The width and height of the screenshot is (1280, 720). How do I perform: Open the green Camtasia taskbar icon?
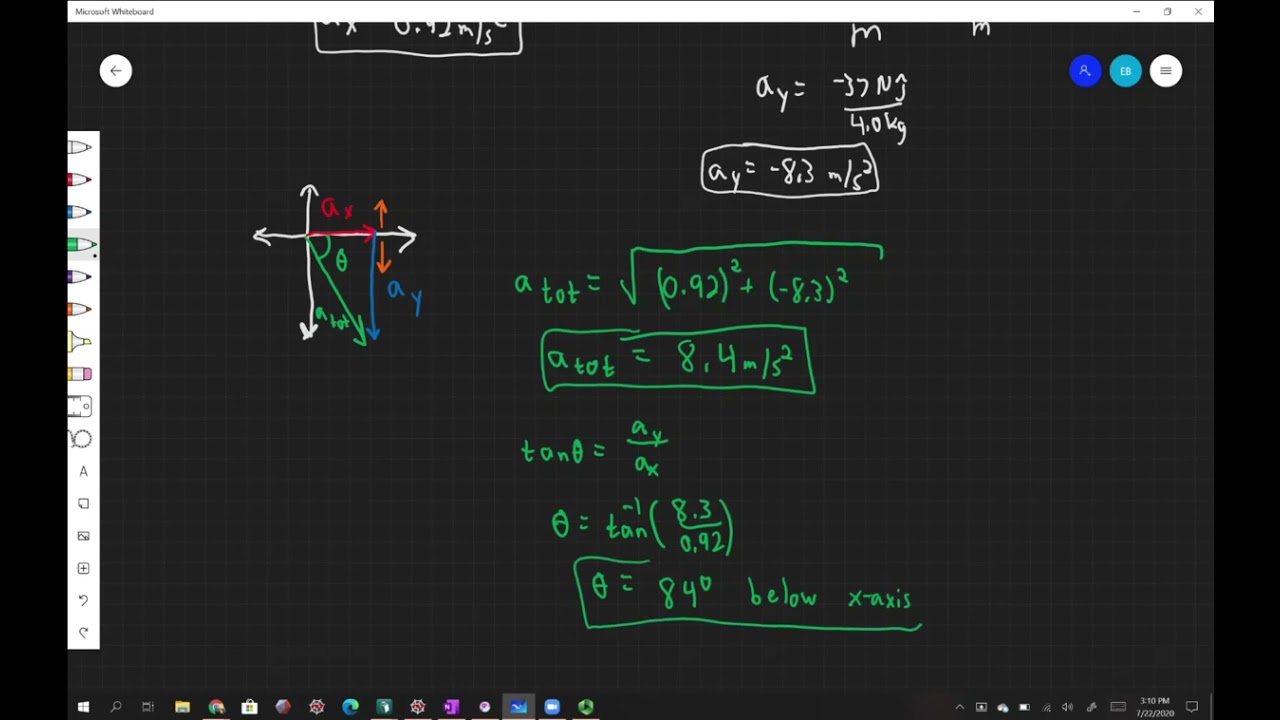[586, 707]
